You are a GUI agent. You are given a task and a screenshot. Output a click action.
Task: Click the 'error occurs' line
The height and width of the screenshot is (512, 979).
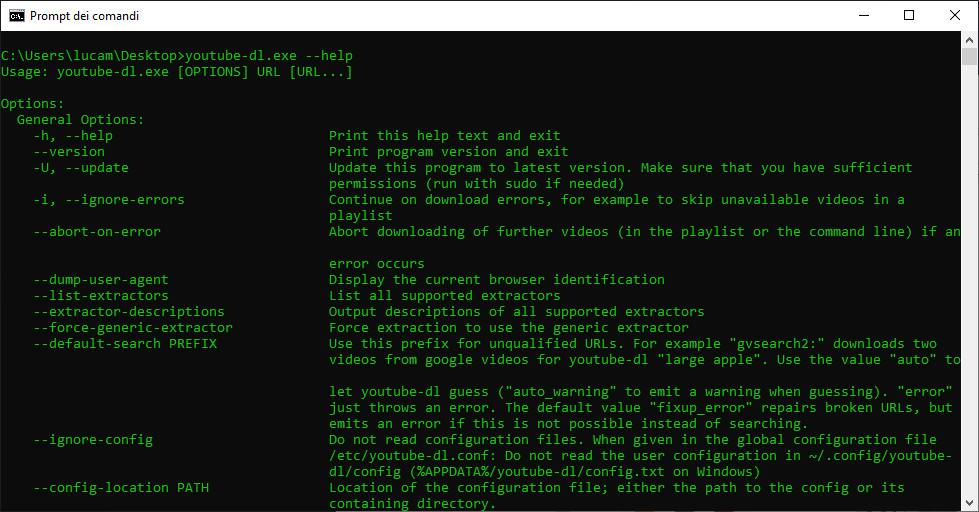376,263
